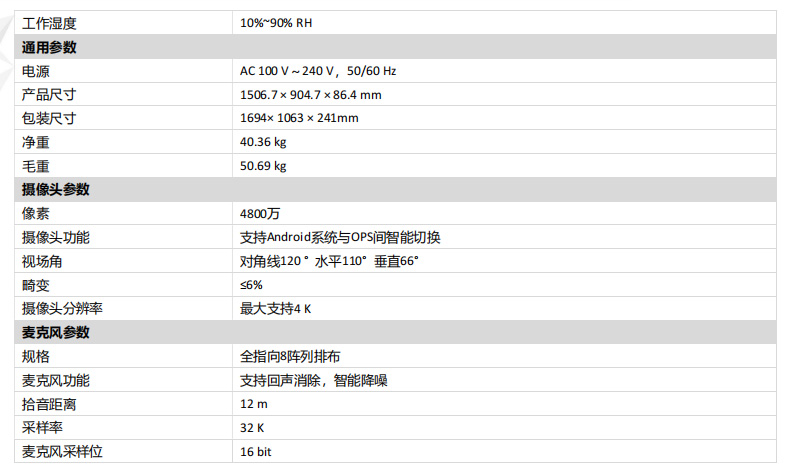Click the 产品尺寸 row label
The height and width of the screenshot is (475, 790).
click(x=49, y=95)
